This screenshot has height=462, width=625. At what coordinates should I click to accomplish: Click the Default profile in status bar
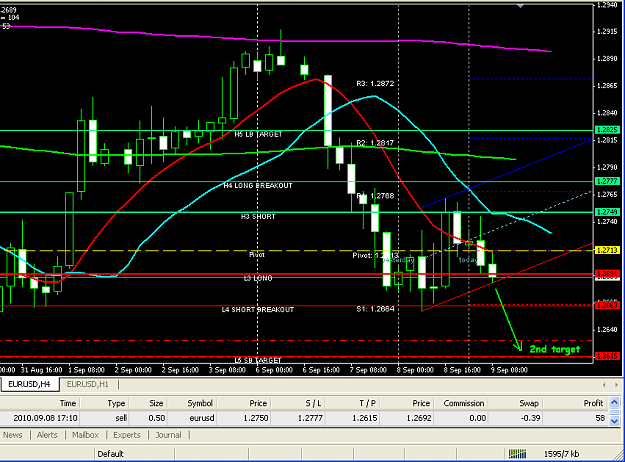point(110,454)
